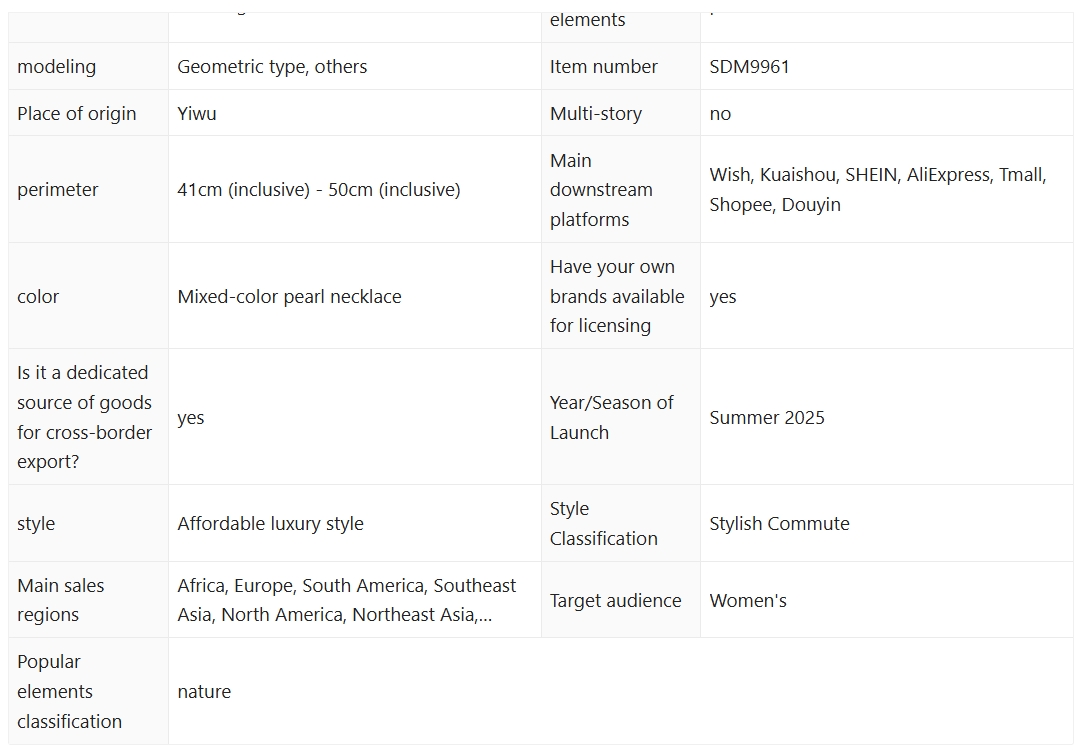Click the Multi-story label cell
The image size is (1074, 751).
596,114
